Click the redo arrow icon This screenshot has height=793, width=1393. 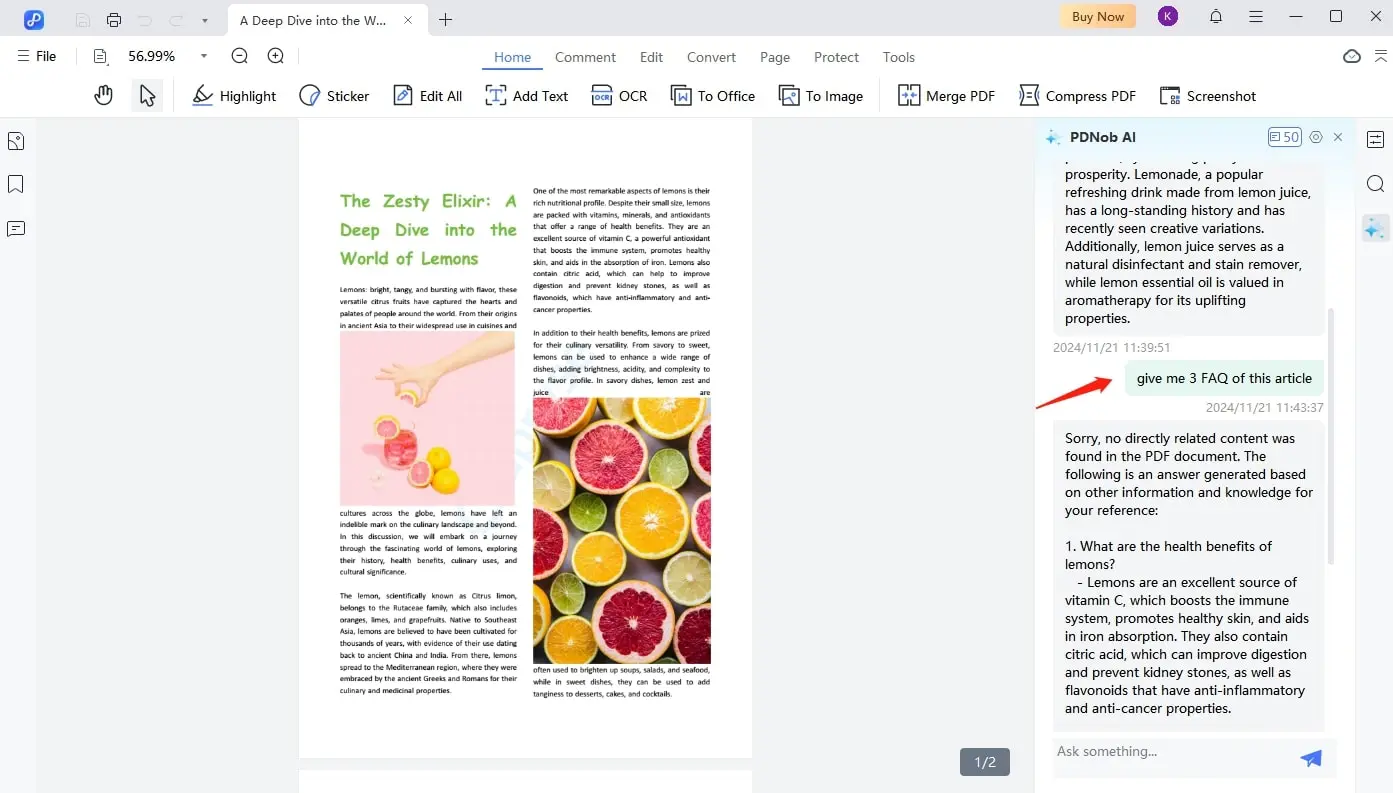(x=176, y=20)
